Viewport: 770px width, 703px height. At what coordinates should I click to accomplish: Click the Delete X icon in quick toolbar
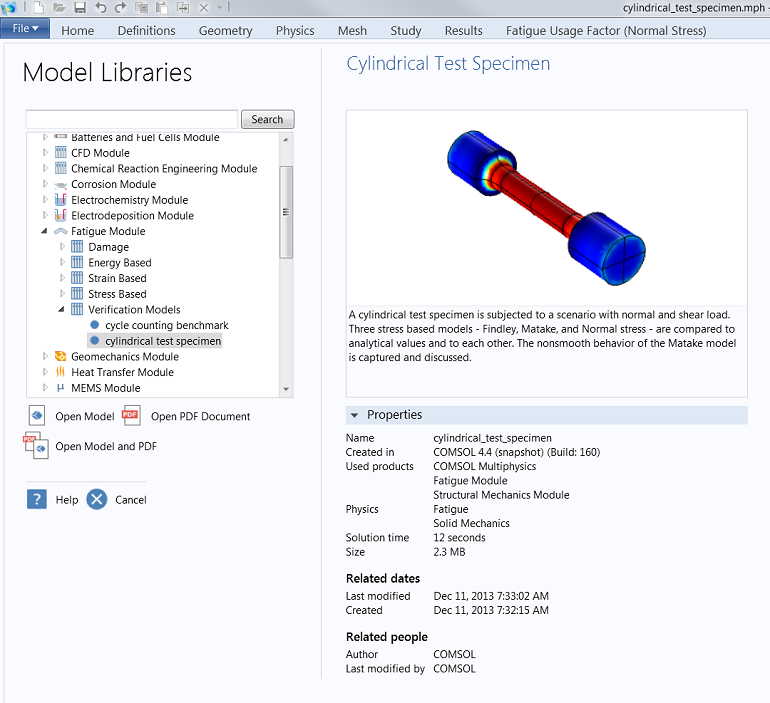point(204,7)
